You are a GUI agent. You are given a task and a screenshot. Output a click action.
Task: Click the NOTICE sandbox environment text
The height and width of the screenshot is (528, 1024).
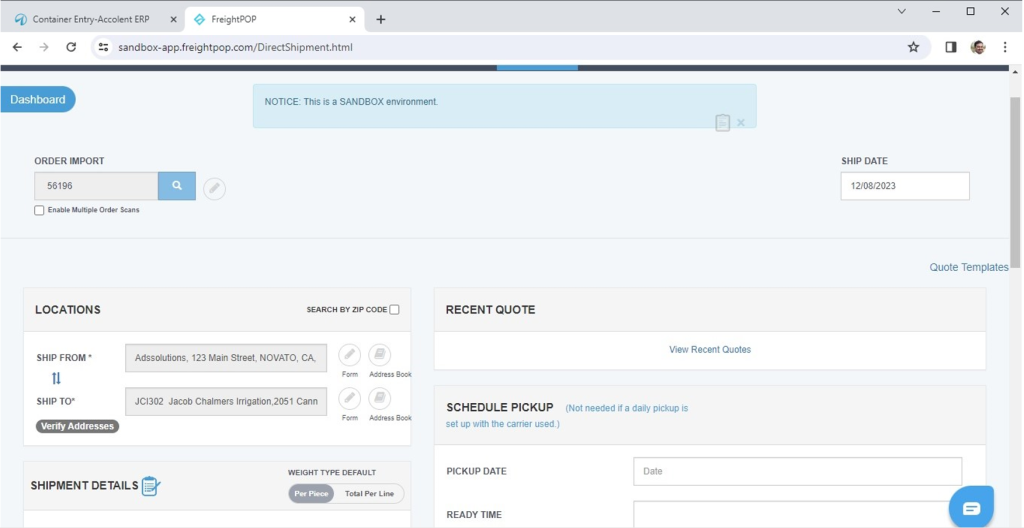click(351, 102)
